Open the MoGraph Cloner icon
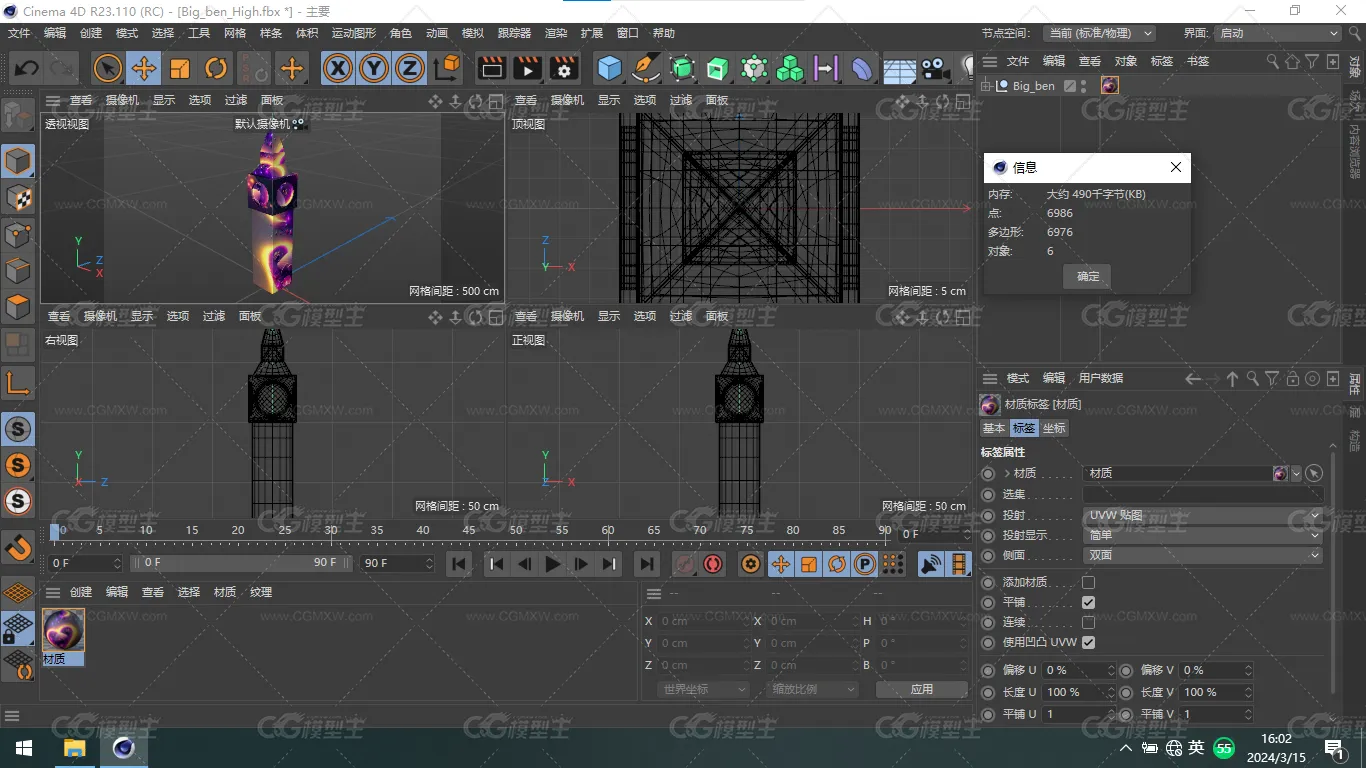 790,68
